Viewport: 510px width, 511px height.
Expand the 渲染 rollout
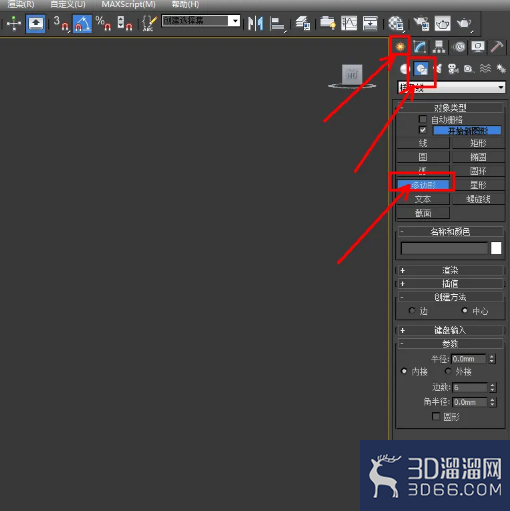450,270
